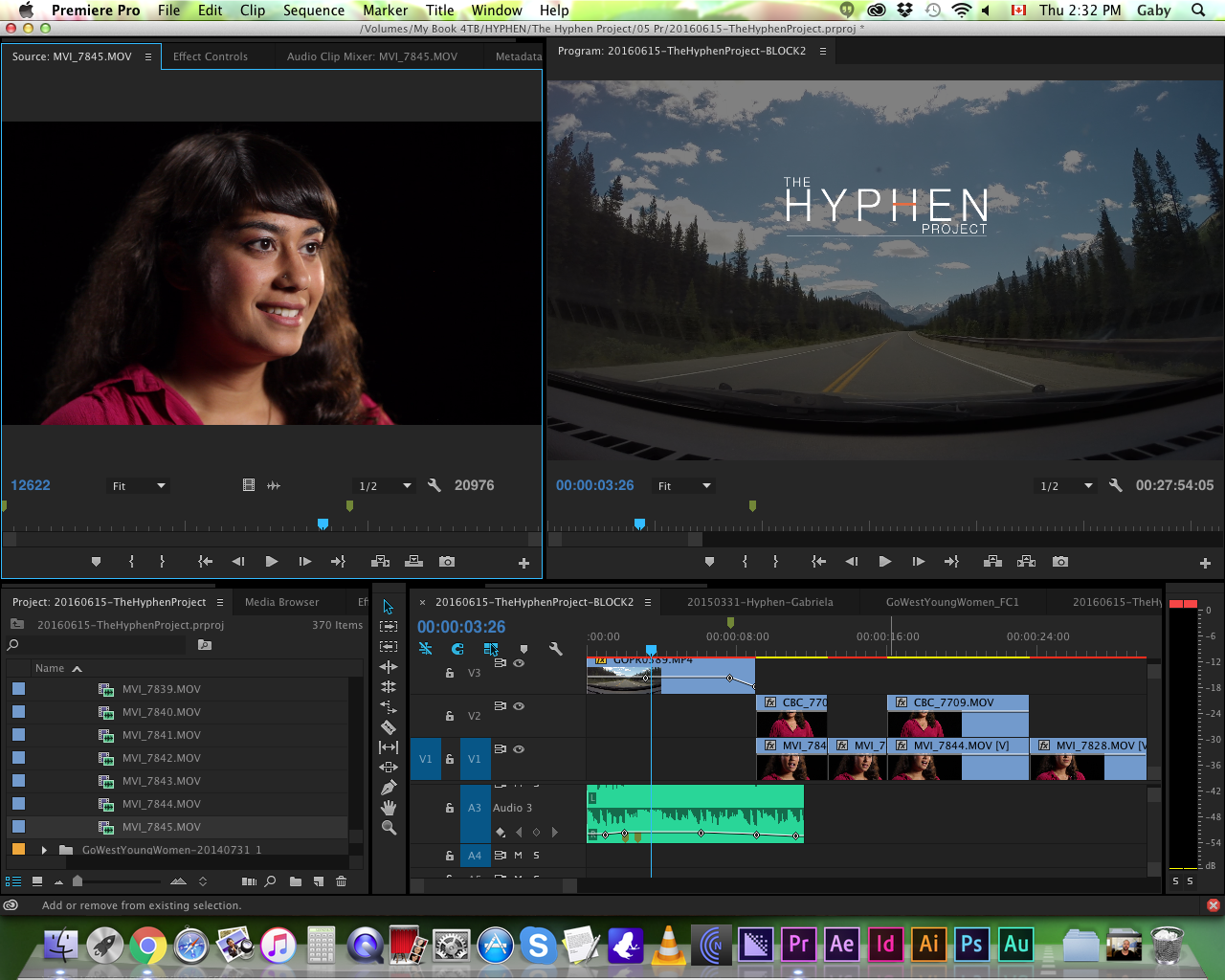Select the Ripple Edit tool

(388, 667)
